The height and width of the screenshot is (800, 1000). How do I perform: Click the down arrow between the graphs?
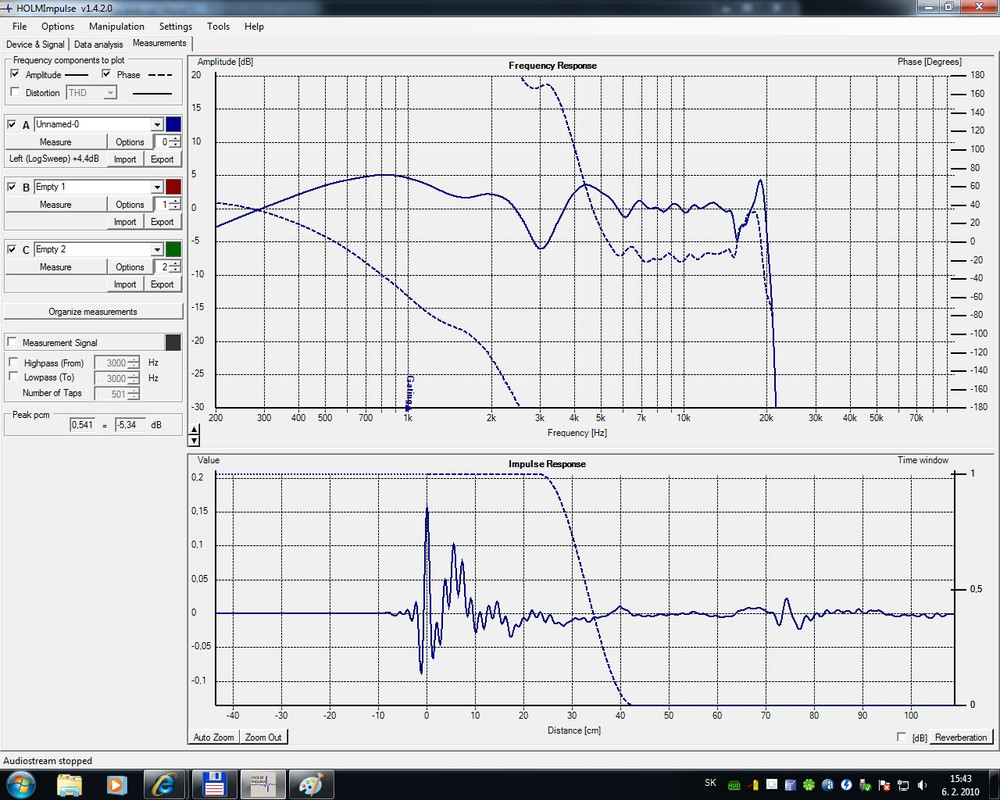tap(194, 440)
